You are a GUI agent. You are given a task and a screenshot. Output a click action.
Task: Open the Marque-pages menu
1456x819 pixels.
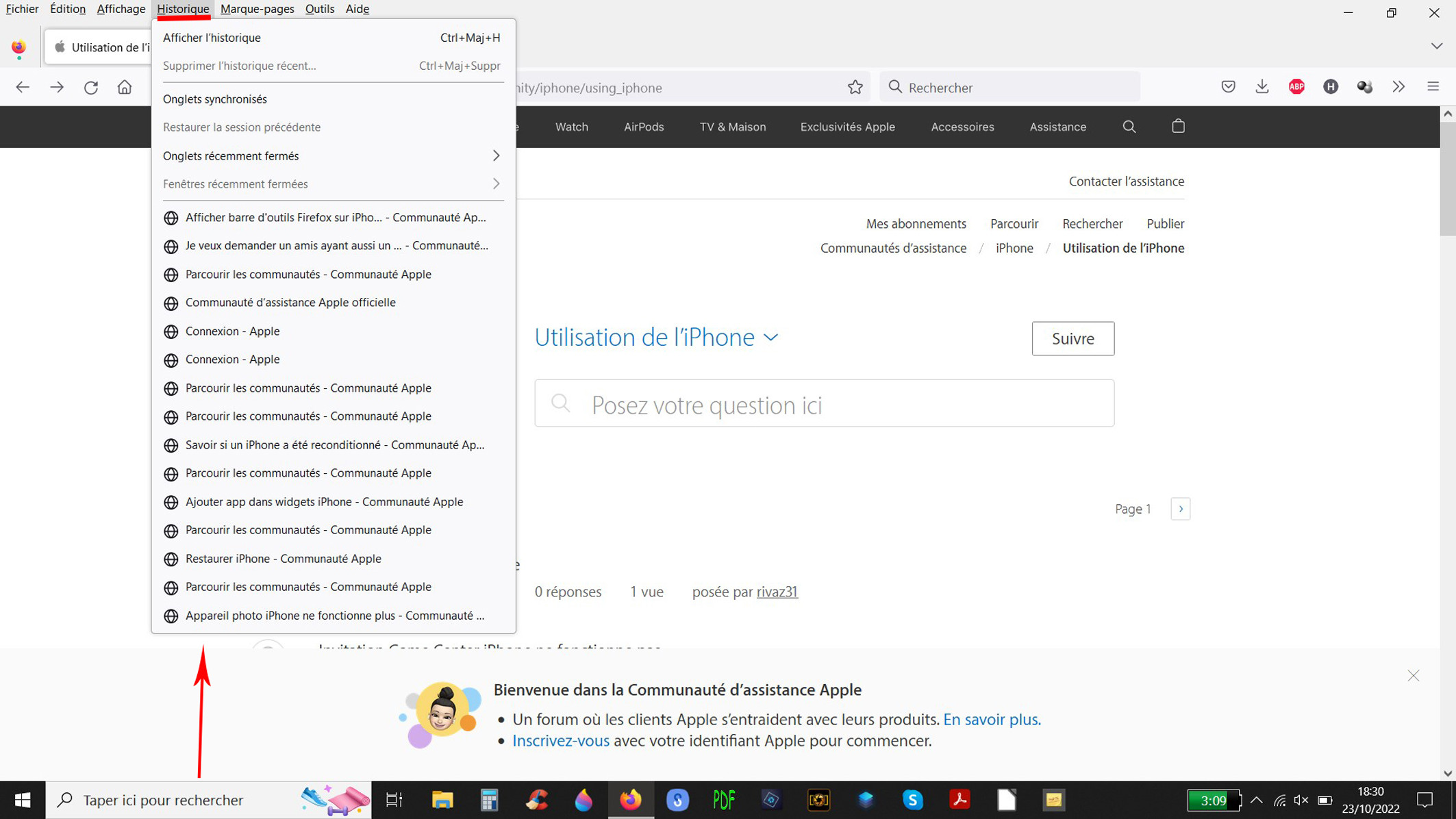point(257,9)
